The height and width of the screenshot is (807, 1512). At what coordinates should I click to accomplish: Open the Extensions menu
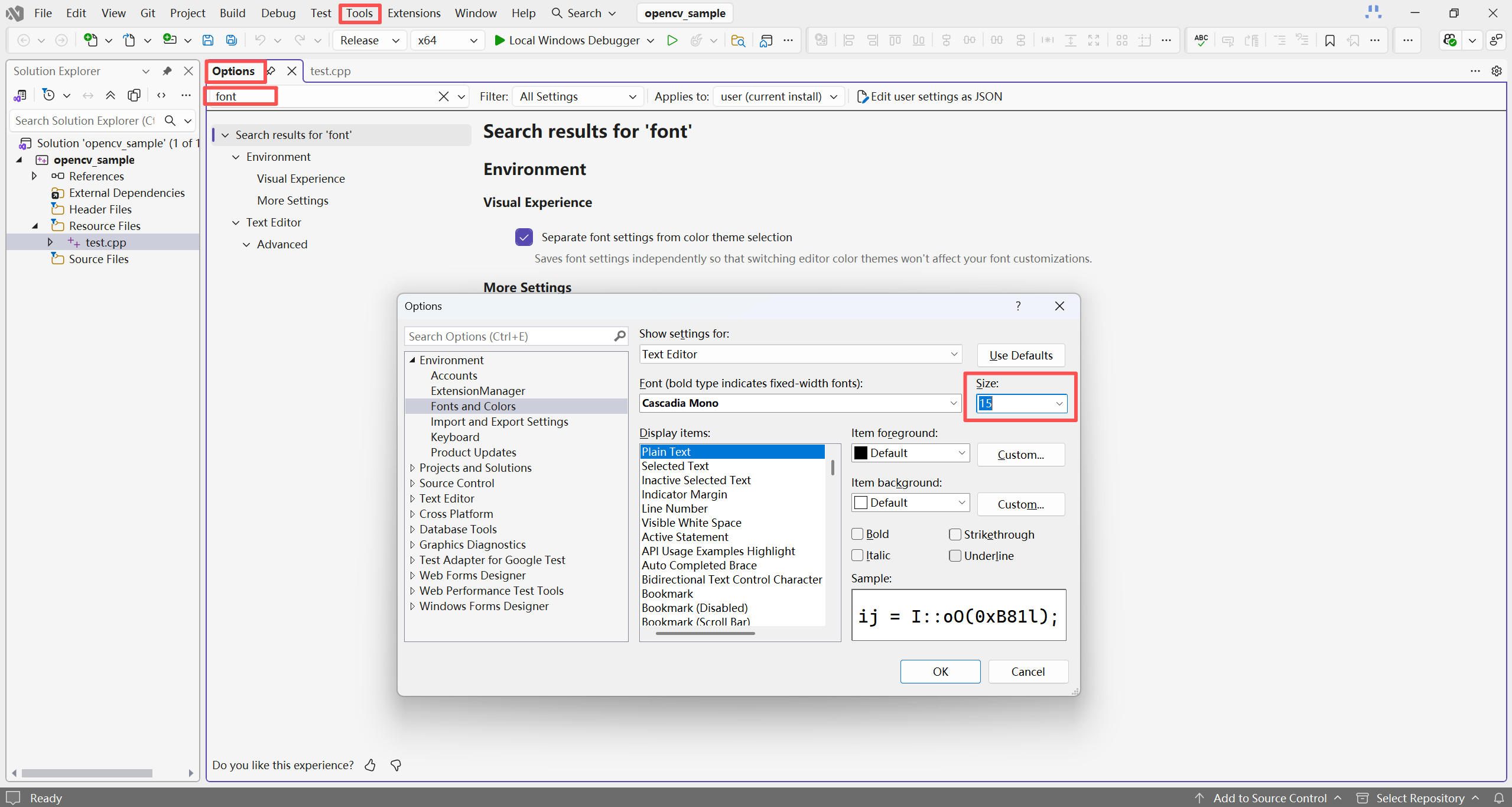(x=414, y=13)
